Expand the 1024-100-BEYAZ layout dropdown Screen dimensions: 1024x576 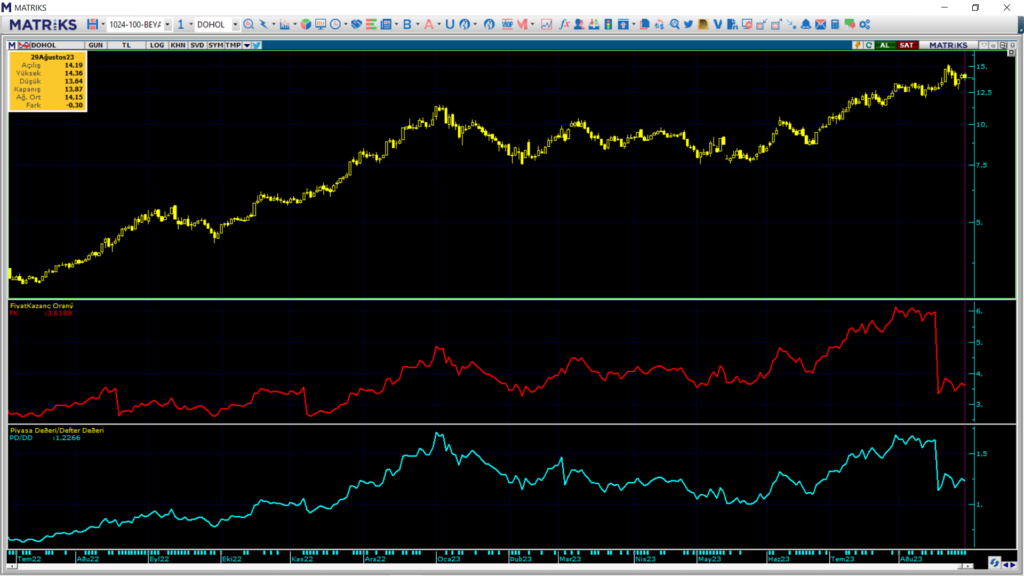tap(167, 24)
